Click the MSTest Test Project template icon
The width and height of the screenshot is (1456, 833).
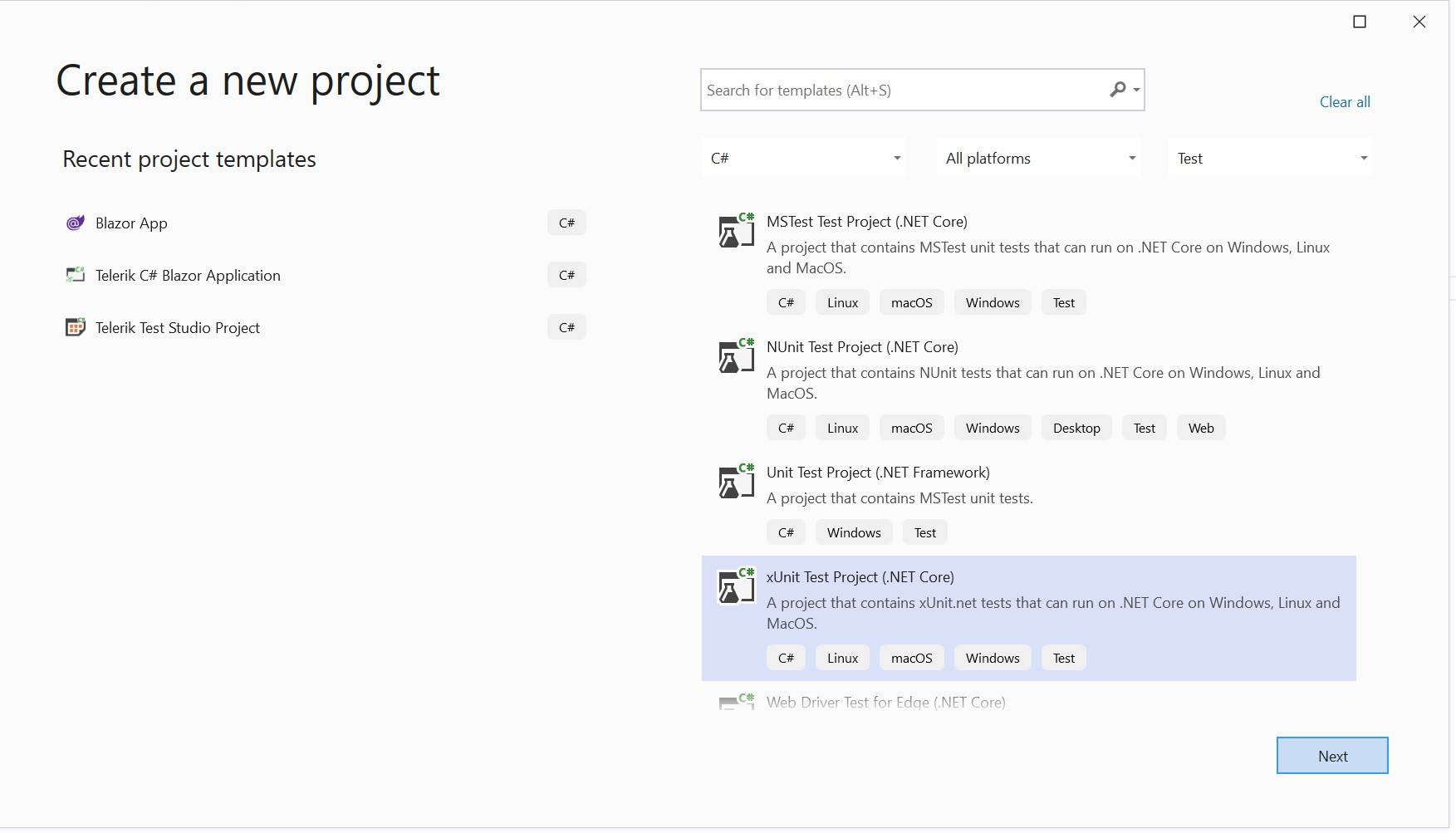736,230
